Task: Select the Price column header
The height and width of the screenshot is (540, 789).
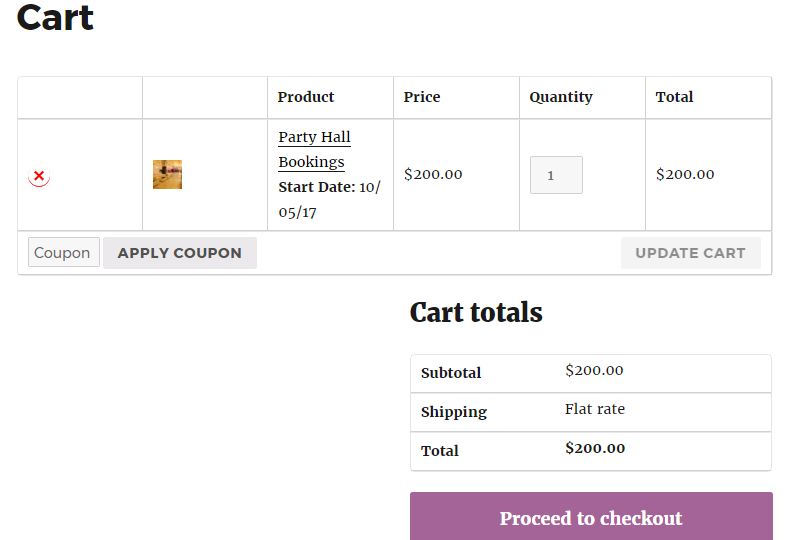Action: click(422, 97)
